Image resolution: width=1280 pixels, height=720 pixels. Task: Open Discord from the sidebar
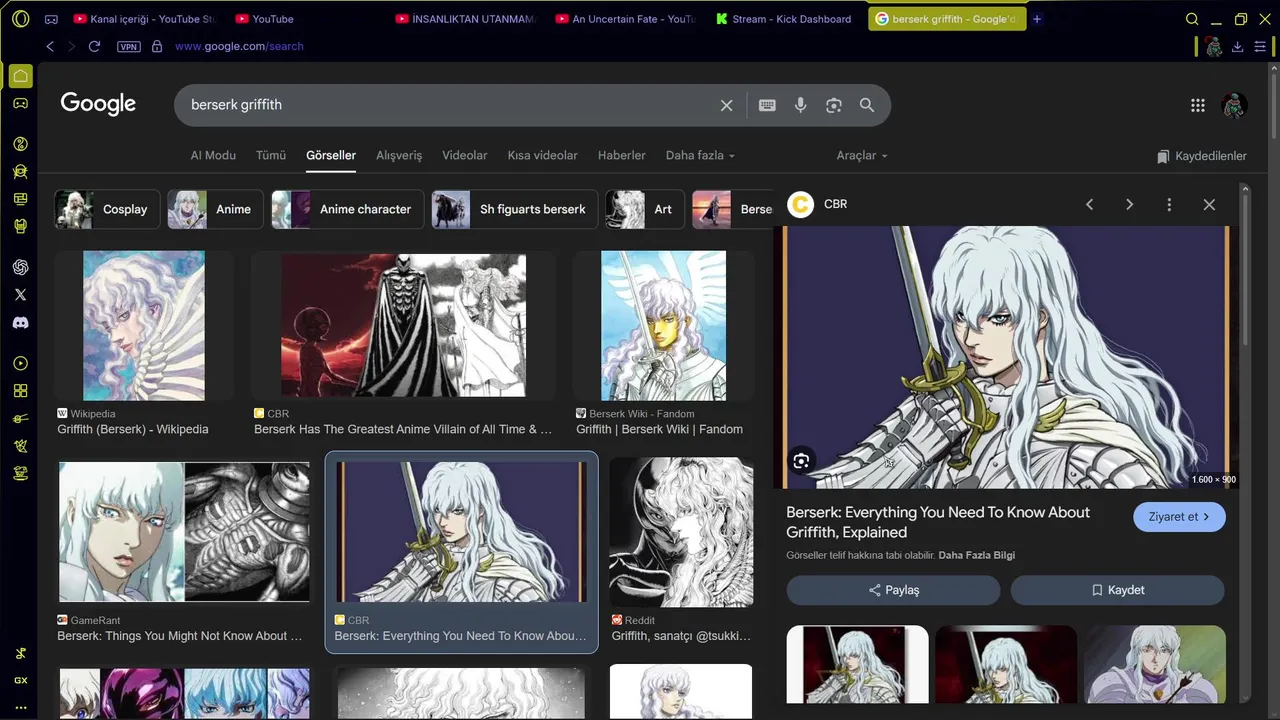[20, 323]
